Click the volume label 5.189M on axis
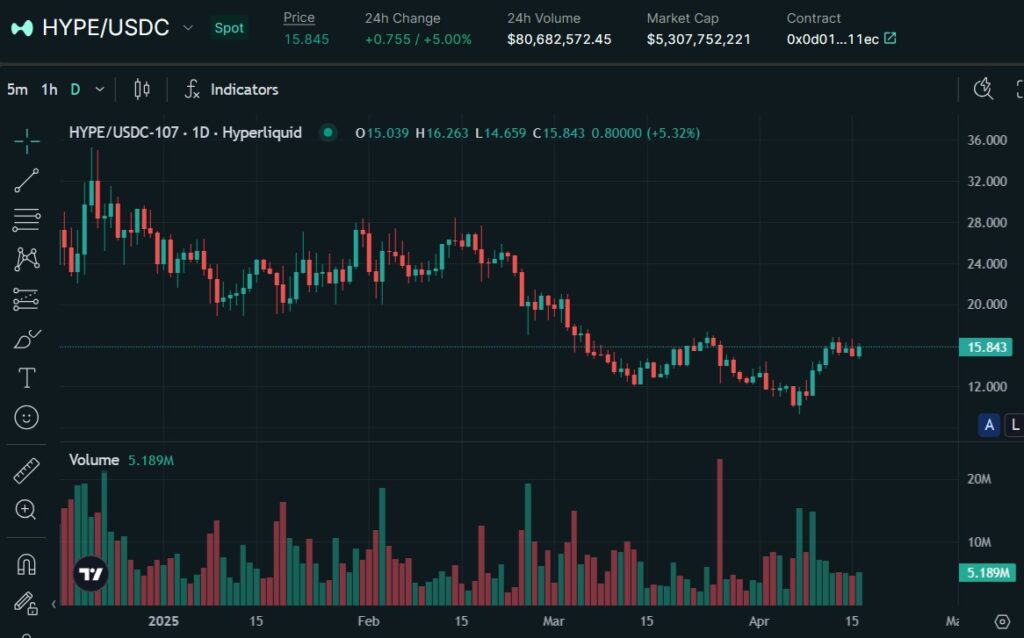This screenshot has height=638, width=1024. pos(985,573)
